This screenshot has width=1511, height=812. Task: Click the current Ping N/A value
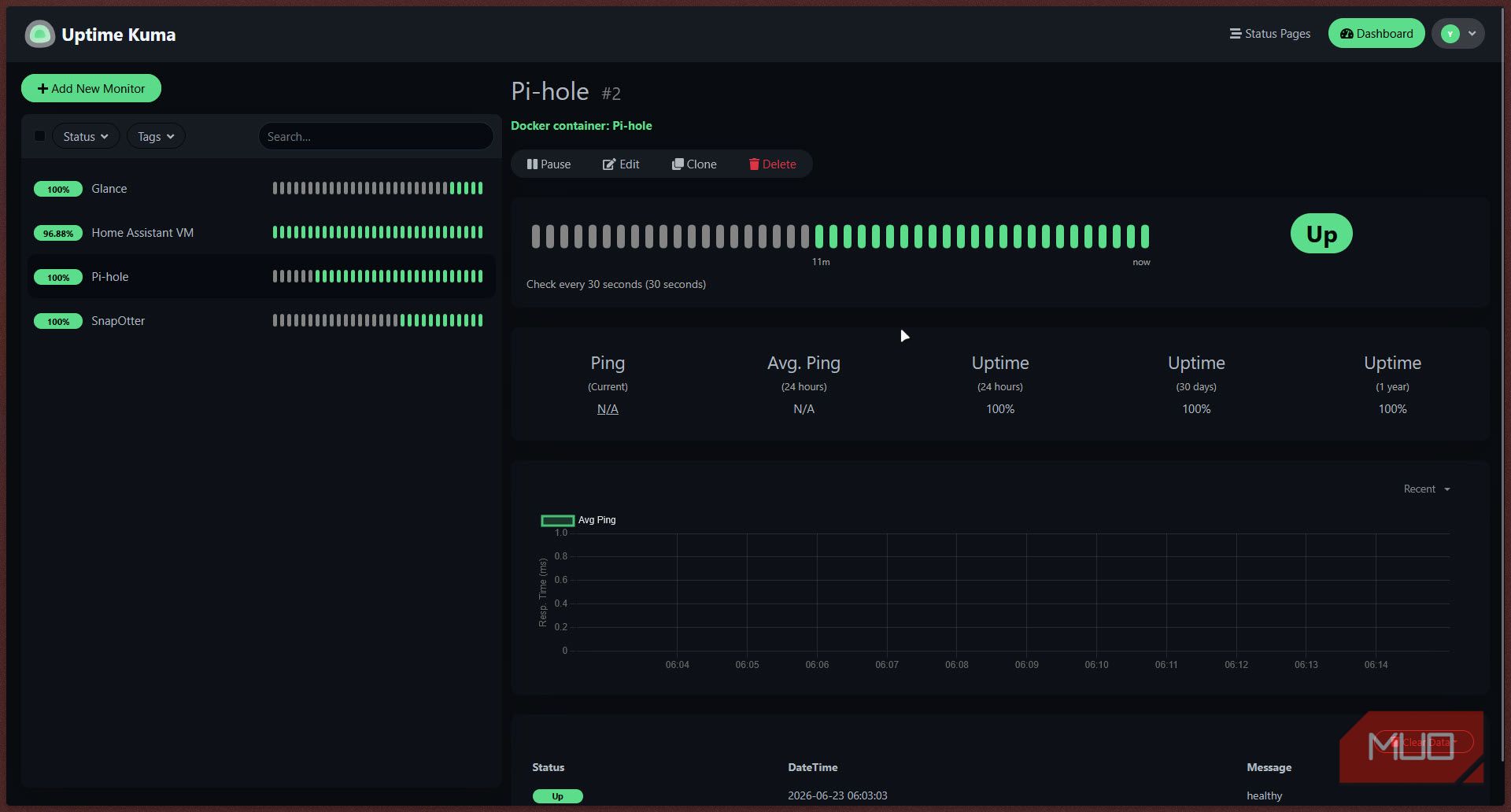tap(608, 408)
